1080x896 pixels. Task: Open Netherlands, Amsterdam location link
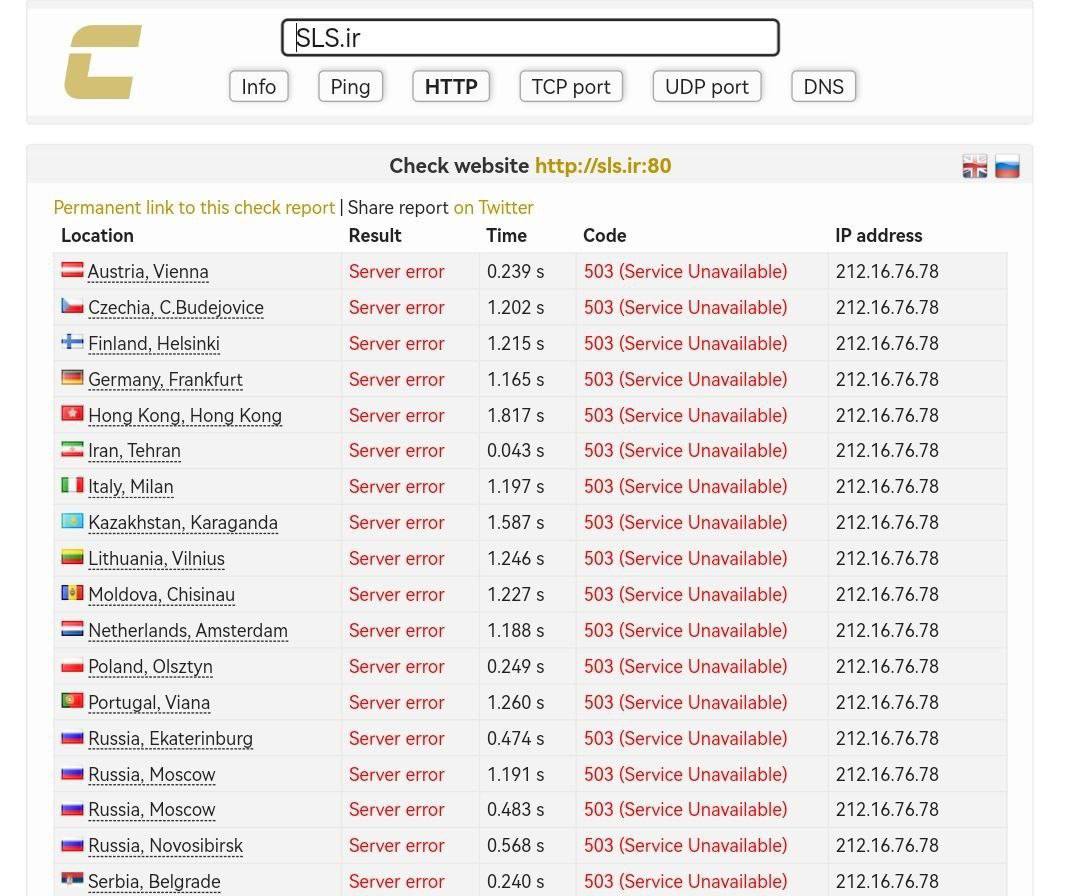[188, 631]
